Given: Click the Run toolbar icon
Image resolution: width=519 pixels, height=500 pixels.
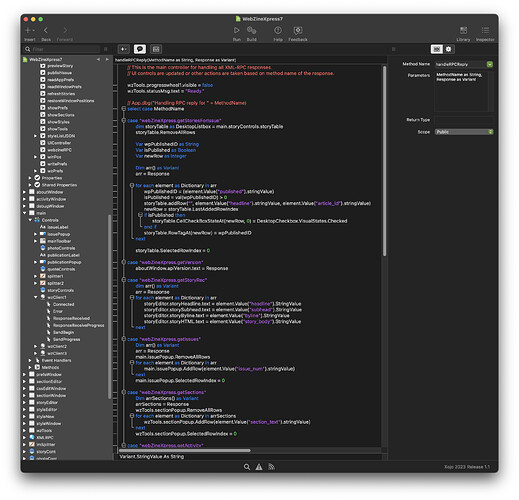Looking at the screenshot, I should point(236,30).
